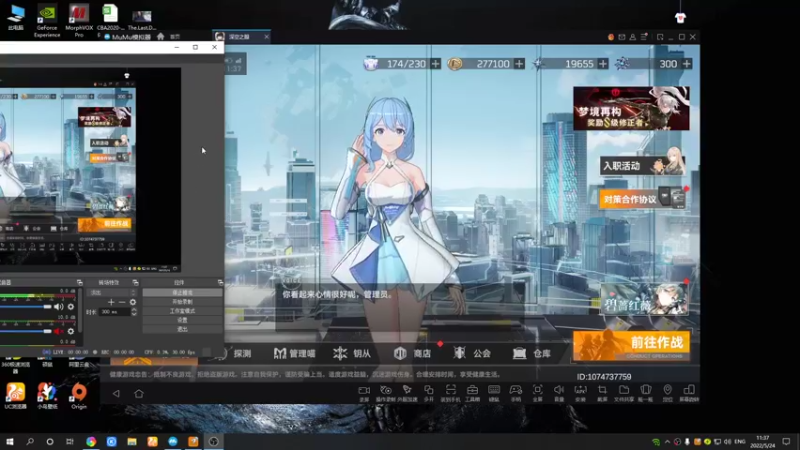Unmute the red muted speaker in OBS mixer
This screenshot has height=450, width=800.
coord(59,331)
